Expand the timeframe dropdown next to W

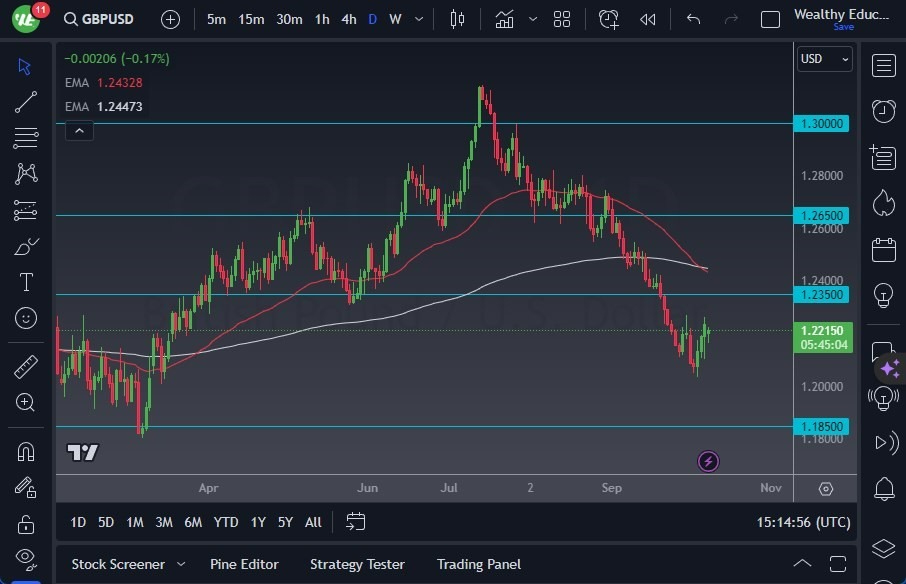click(417, 18)
